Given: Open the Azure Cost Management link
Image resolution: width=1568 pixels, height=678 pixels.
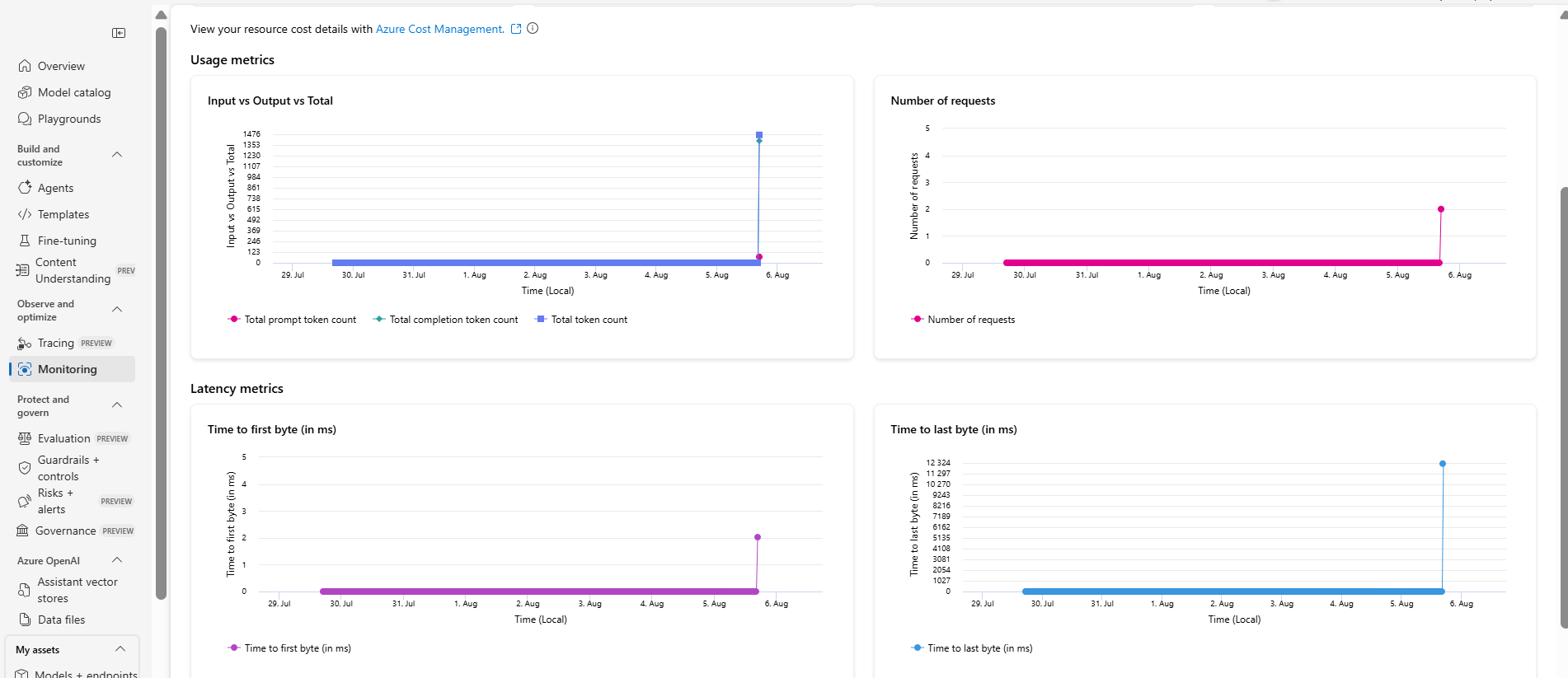Looking at the screenshot, I should [x=440, y=29].
